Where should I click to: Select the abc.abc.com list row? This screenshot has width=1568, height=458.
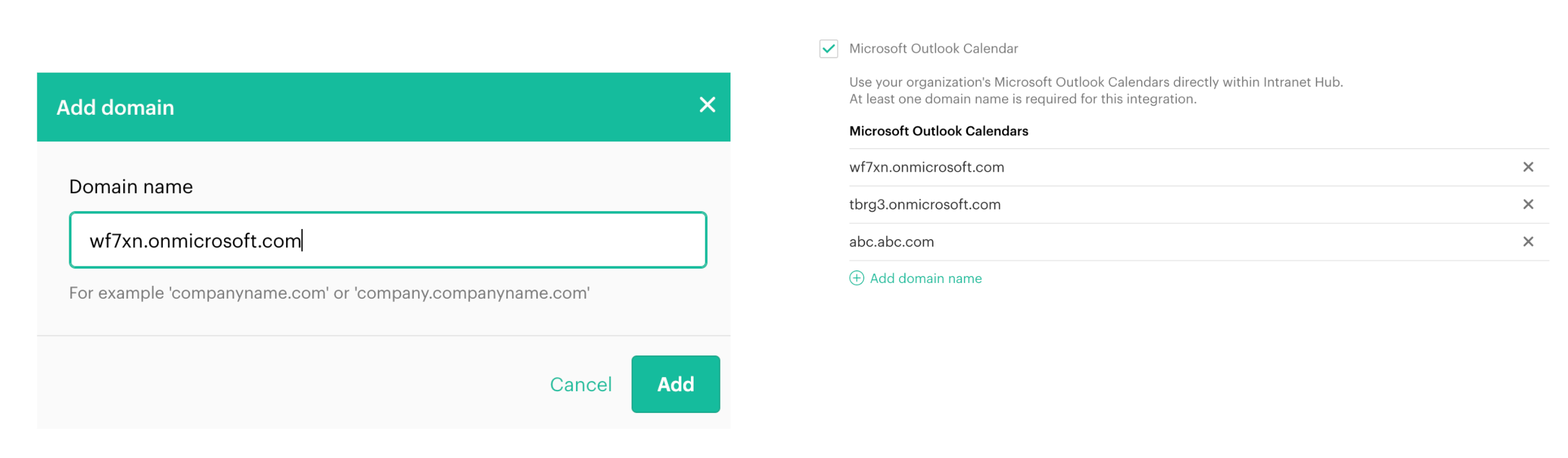click(x=1198, y=241)
